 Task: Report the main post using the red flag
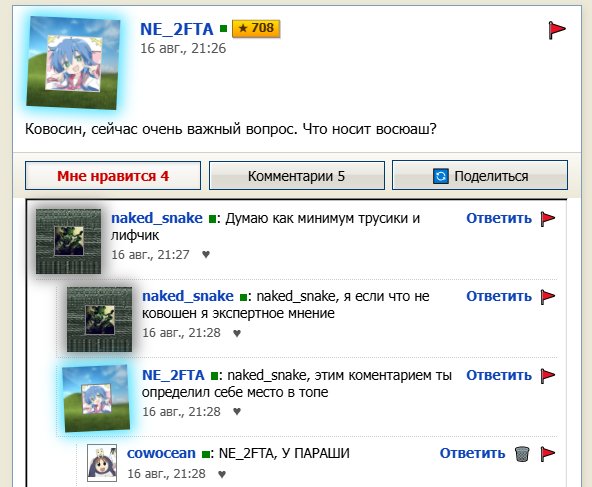(x=557, y=30)
